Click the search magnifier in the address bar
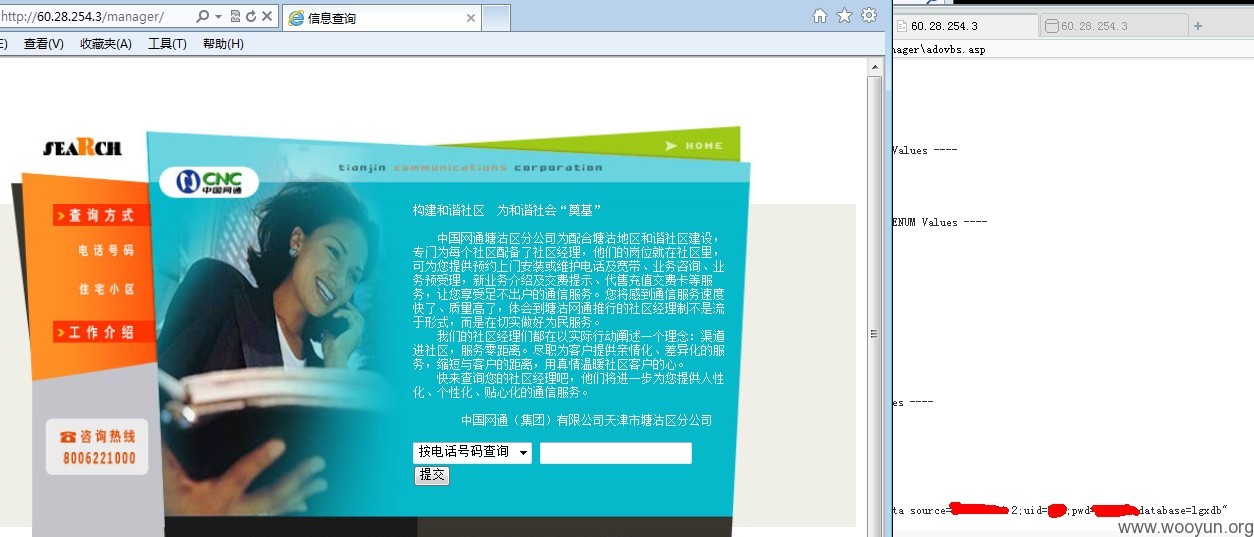1254x537 pixels. (x=203, y=17)
